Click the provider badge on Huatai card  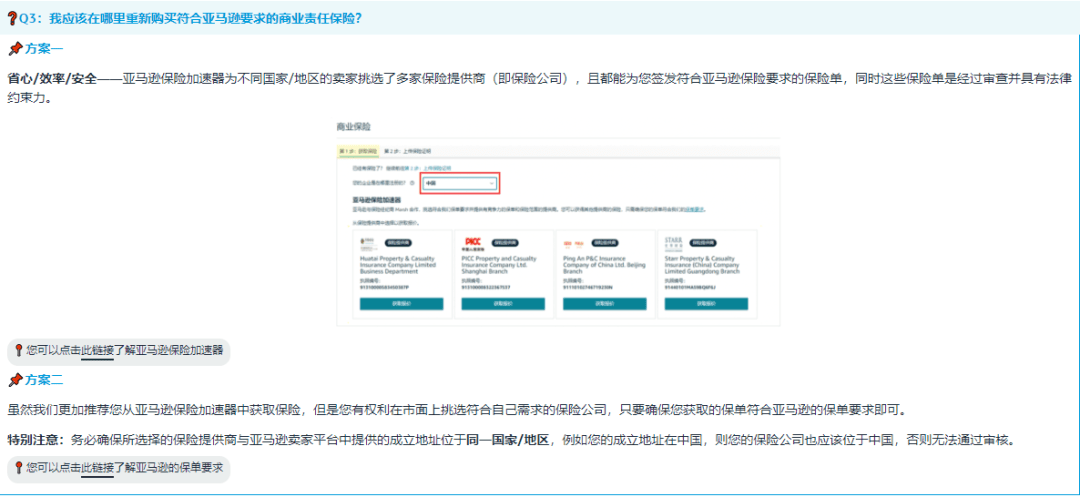coord(398,242)
